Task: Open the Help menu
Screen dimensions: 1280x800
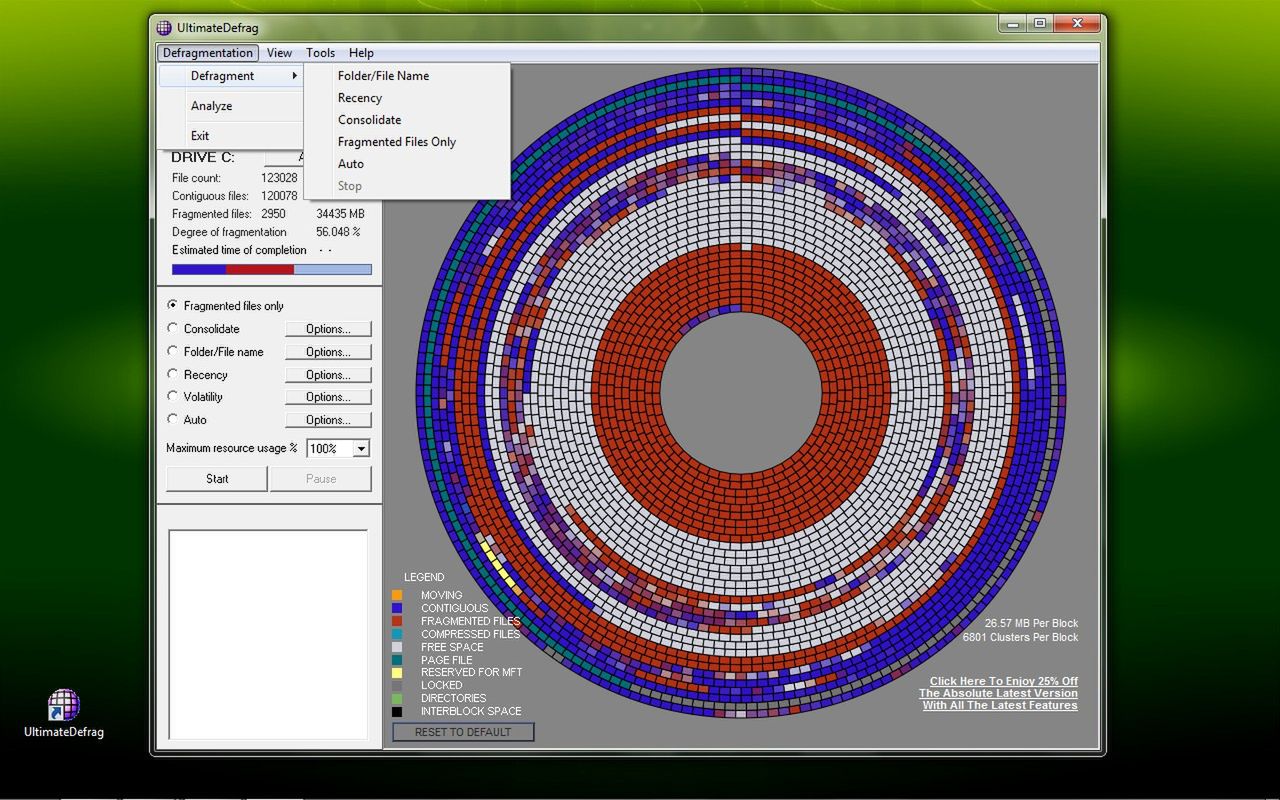Action: pos(361,53)
